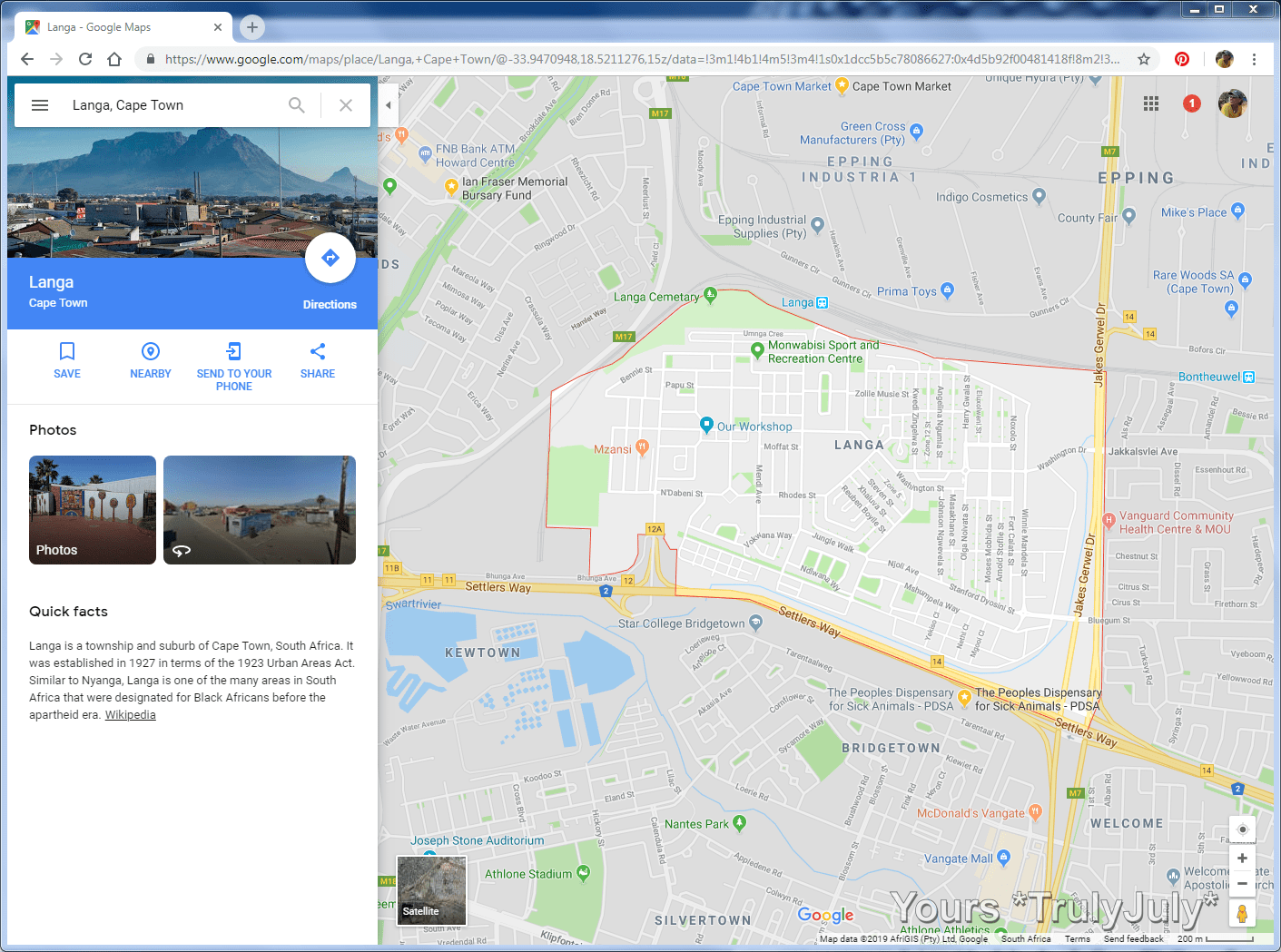
Task: View the Photos thumbnail of Langa
Action: (92, 509)
